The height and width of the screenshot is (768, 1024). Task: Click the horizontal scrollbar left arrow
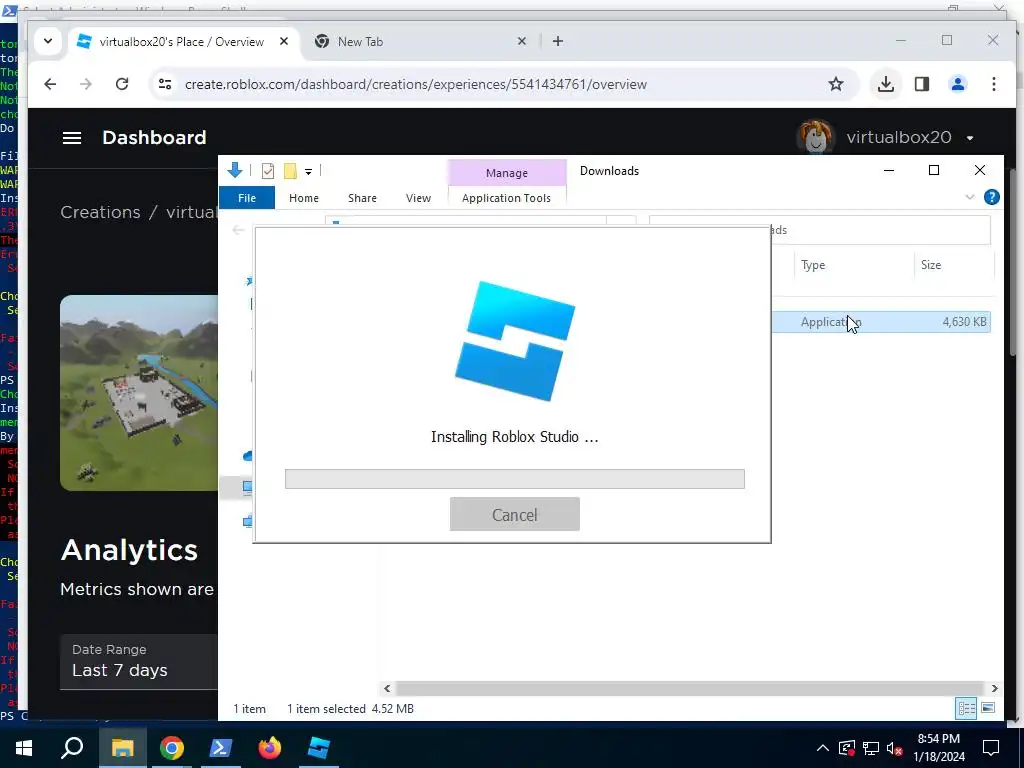coord(387,688)
